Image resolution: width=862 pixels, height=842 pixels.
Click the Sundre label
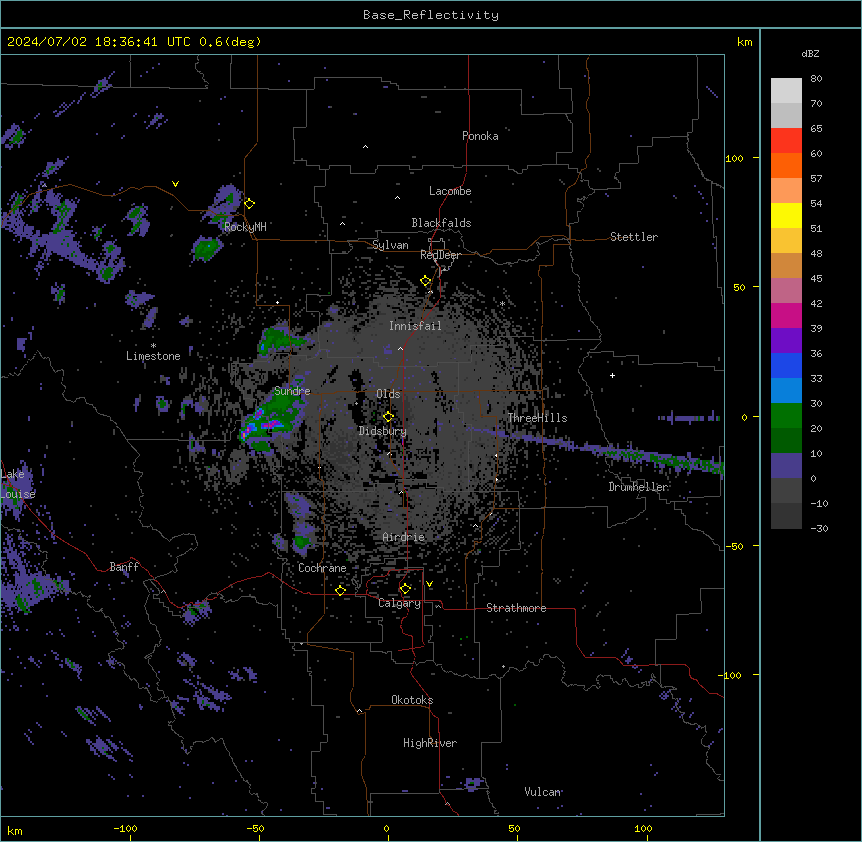tap(292, 391)
